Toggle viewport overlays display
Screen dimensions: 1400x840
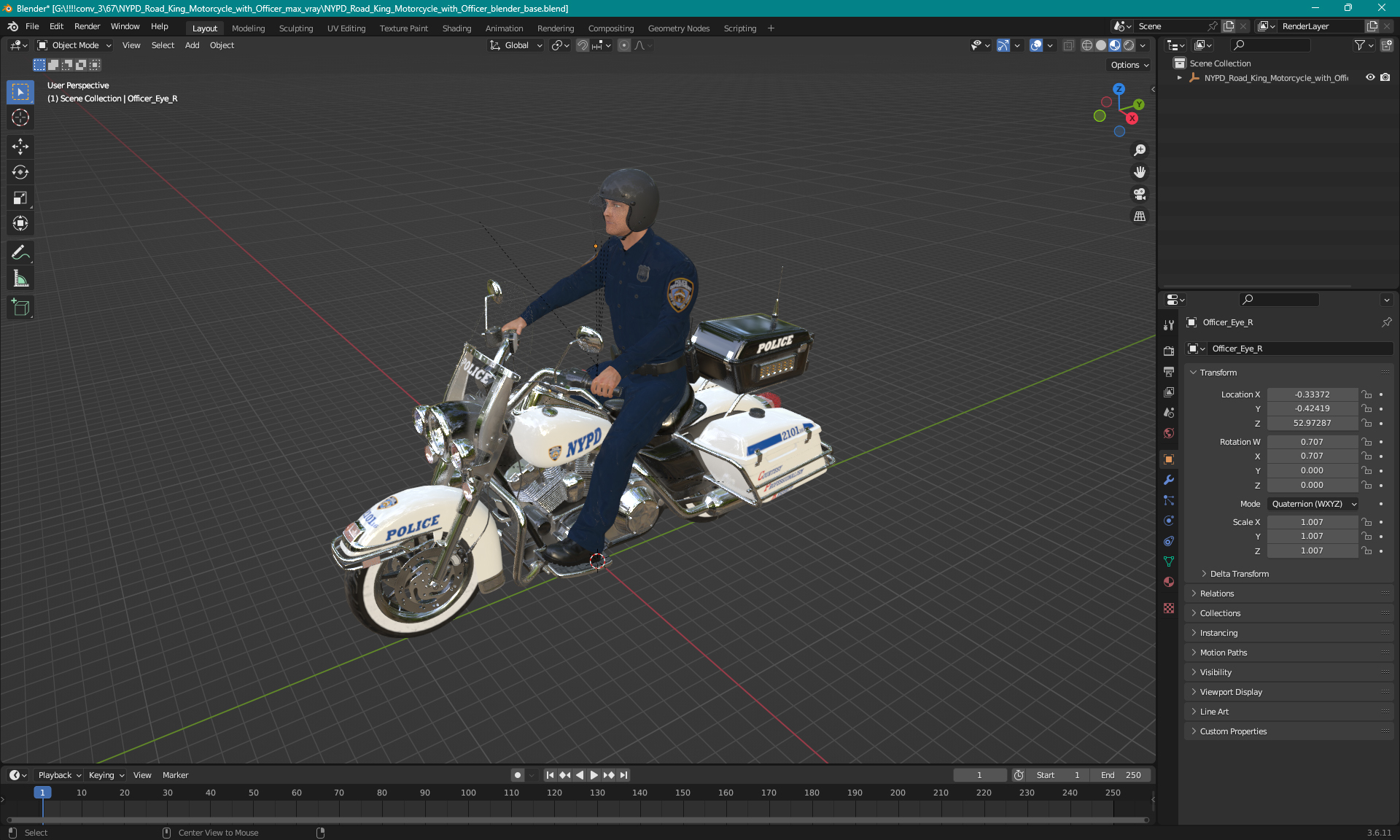[x=1036, y=45]
